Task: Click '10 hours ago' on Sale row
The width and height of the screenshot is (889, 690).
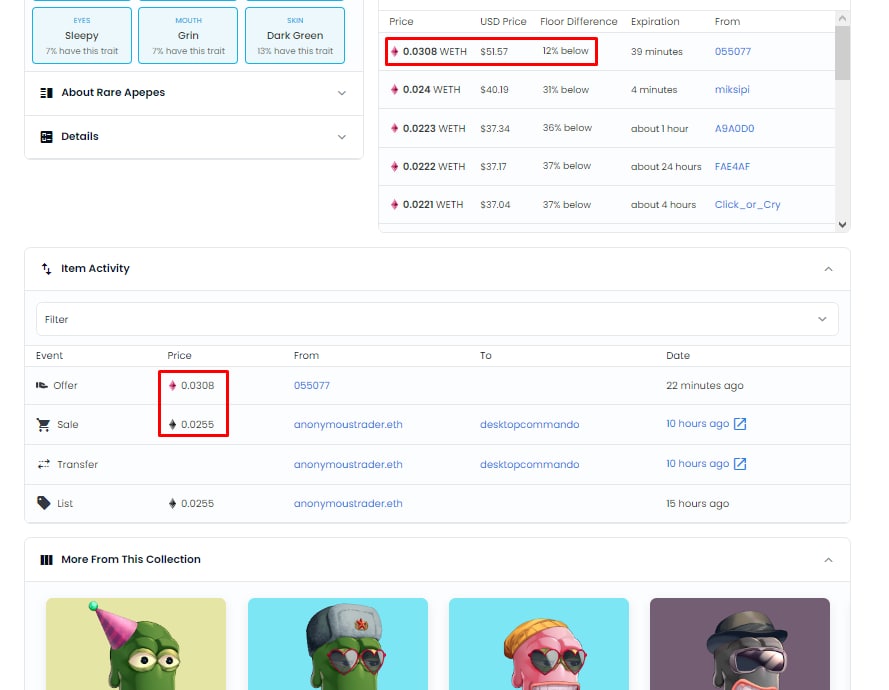Action: point(697,424)
